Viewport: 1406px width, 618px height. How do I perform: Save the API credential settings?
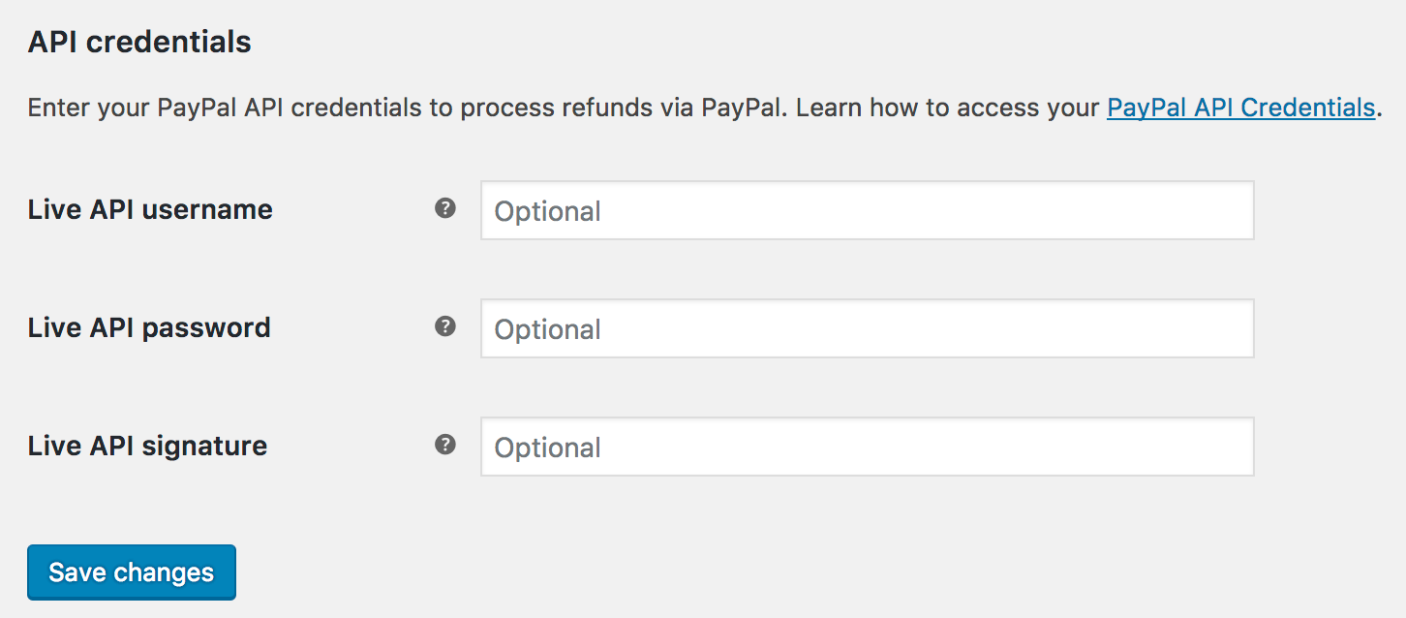131,572
